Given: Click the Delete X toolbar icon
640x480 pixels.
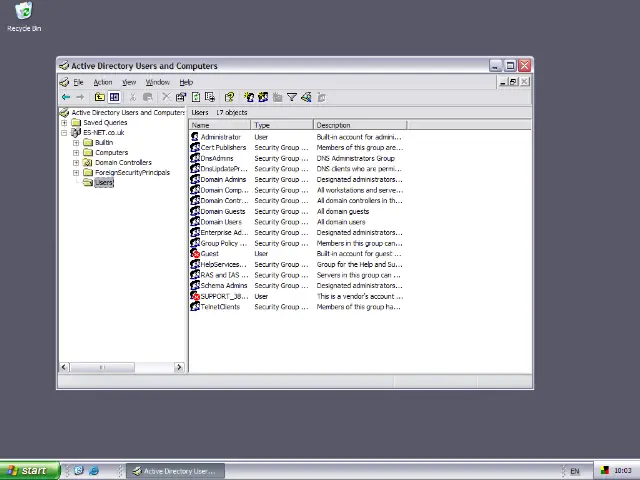Looking at the screenshot, I should tap(166, 97).
